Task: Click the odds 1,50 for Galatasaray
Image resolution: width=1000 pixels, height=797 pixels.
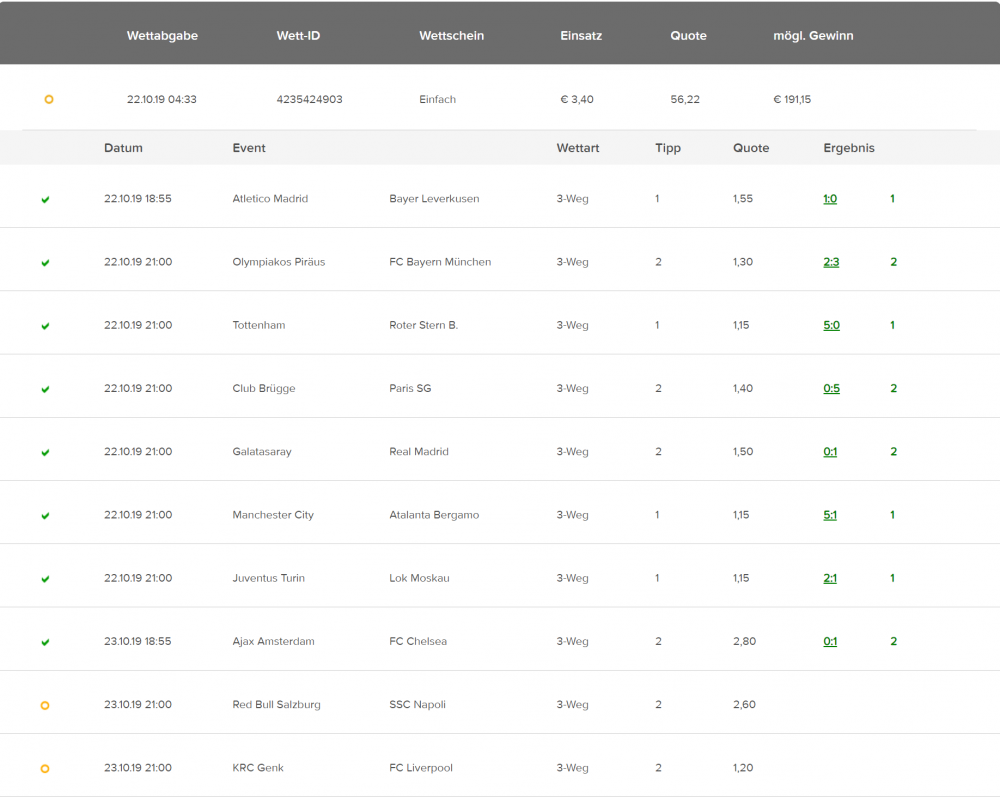Action: point(743,451)
